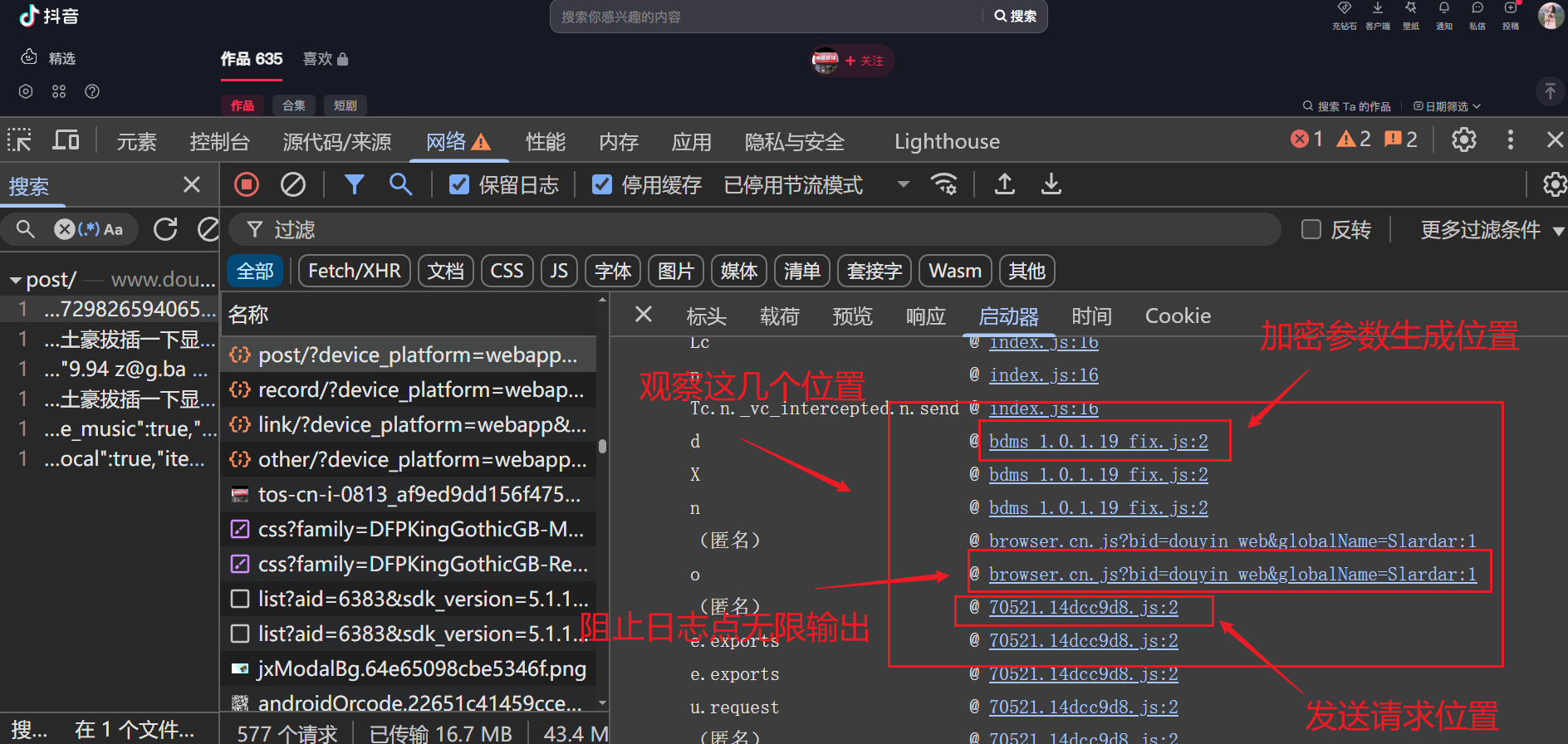Open Douyin upload post icon
Viewport: 1568px width, 744px height.
pyautogui.click(x=1511, y=14)
